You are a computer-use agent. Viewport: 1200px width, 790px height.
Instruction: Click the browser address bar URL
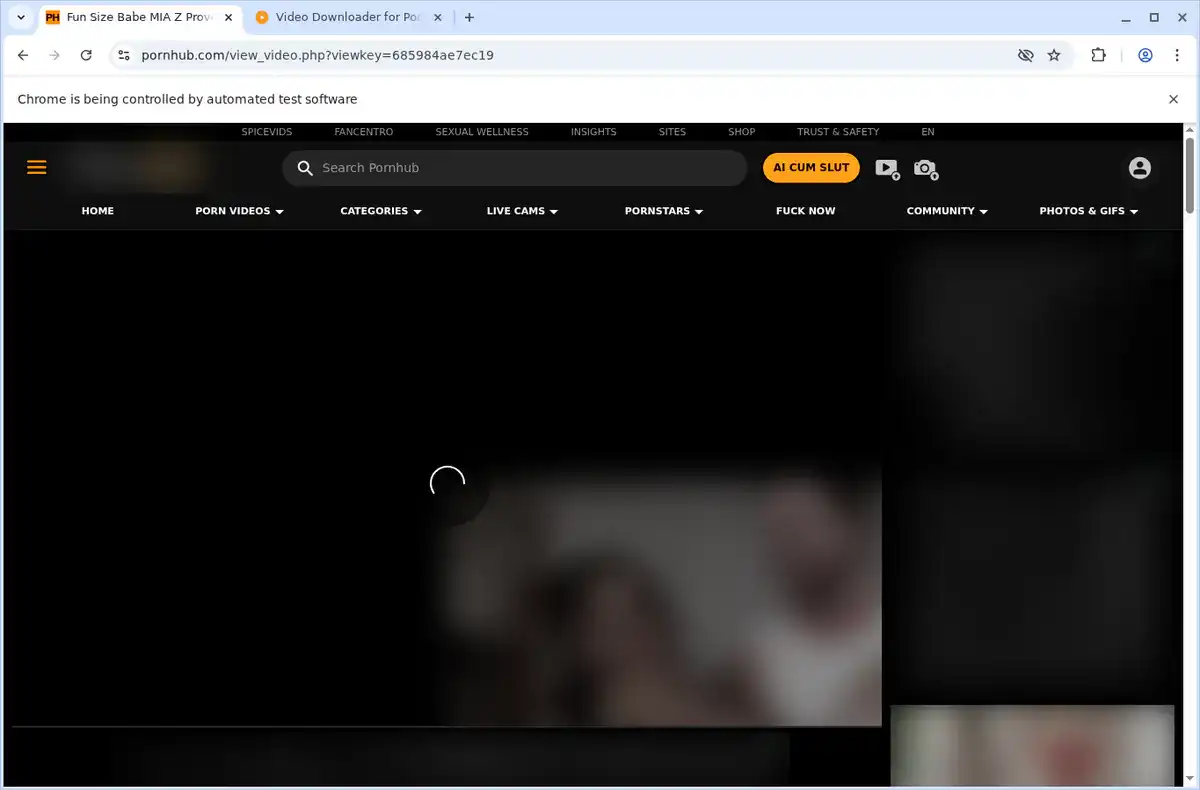(318, 55)
